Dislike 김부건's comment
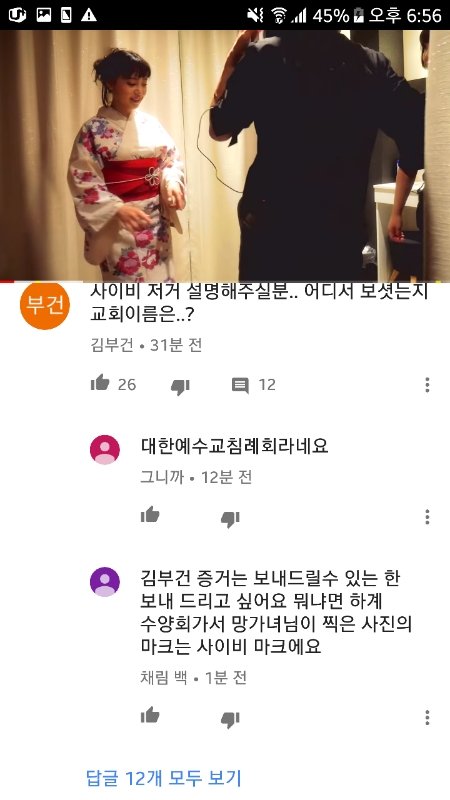 (180, 386)
